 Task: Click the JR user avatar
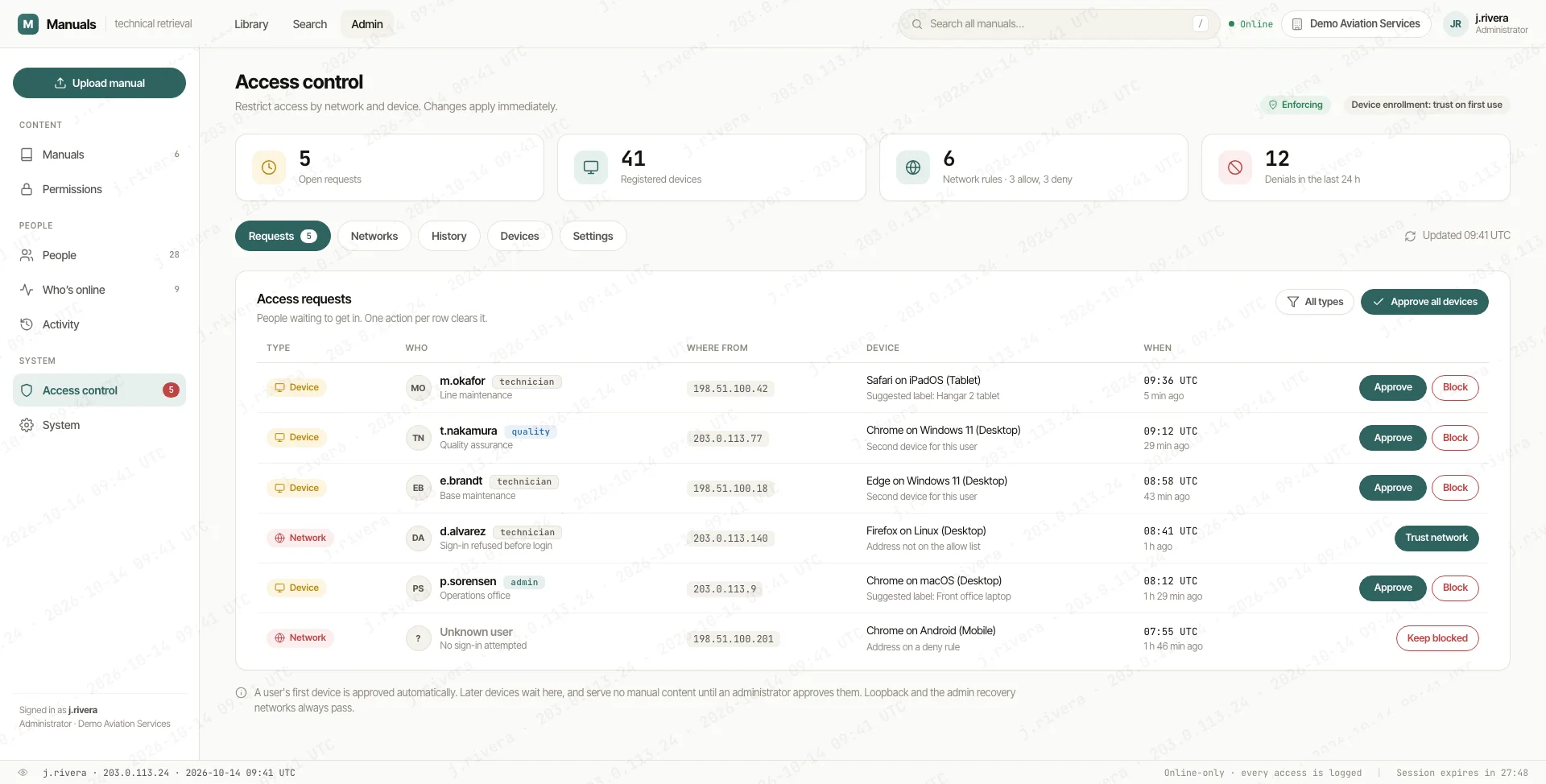[1456, 24]
